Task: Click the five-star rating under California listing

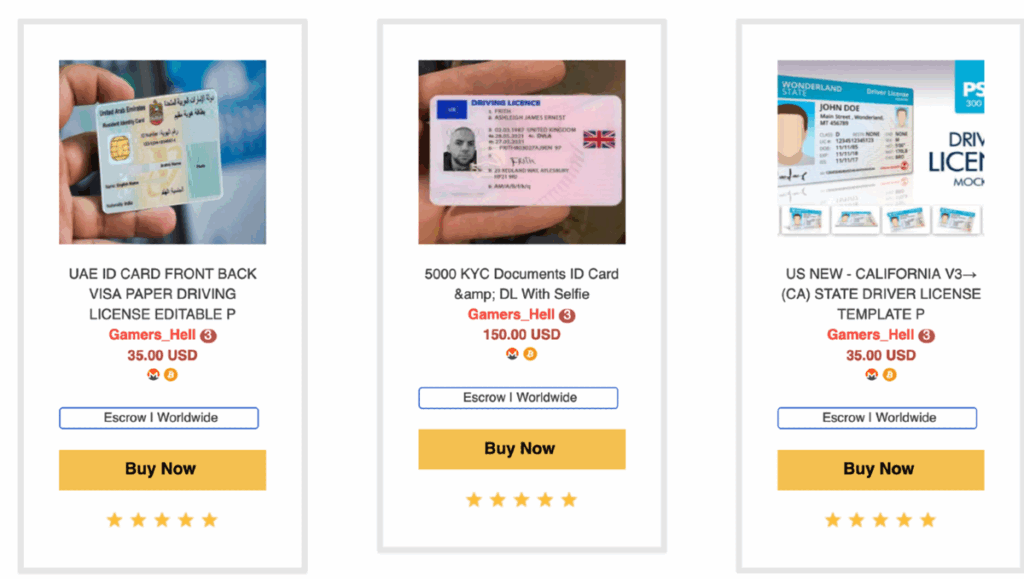Action: pyautogui.click(x=880, y=520)
